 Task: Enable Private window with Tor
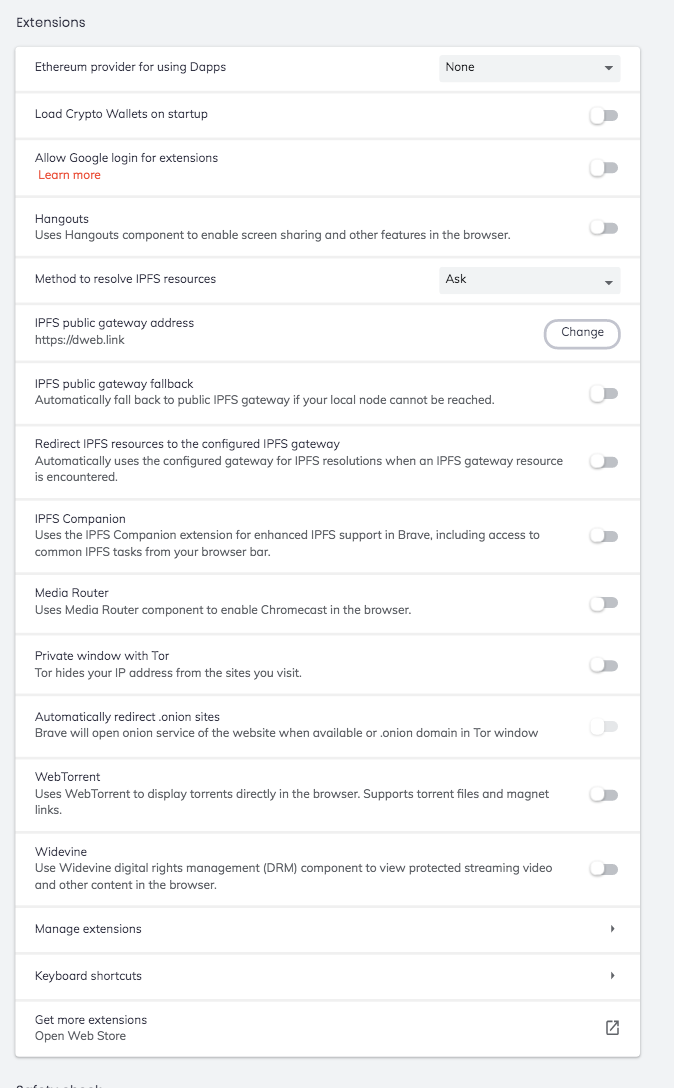[x=603, y=664]
